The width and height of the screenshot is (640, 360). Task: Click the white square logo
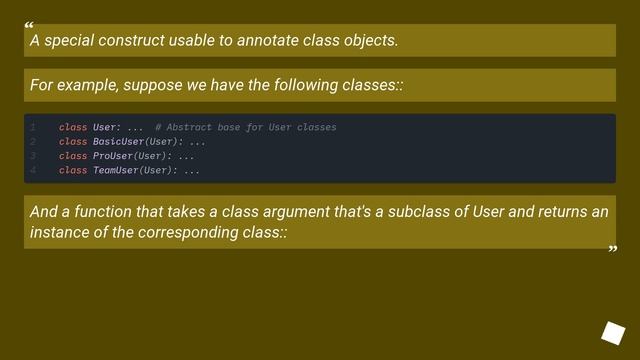[613, 333]
